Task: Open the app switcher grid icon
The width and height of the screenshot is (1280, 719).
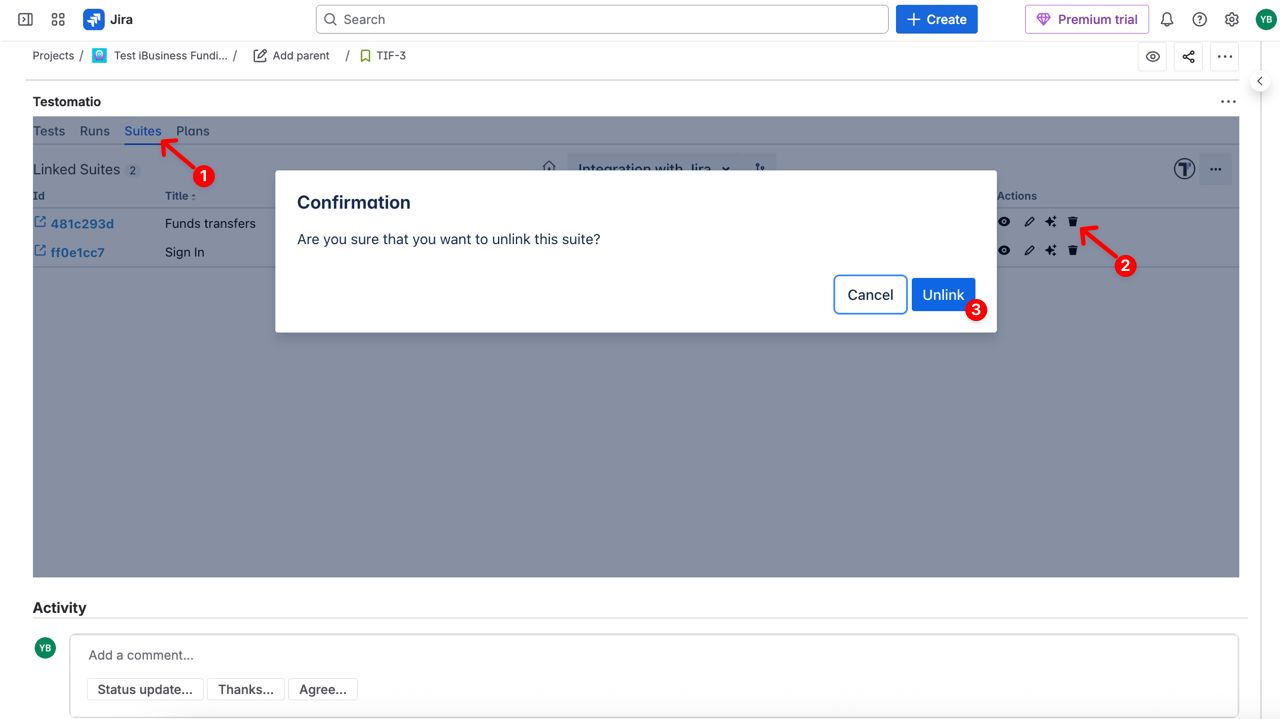Action: (57, 19)
